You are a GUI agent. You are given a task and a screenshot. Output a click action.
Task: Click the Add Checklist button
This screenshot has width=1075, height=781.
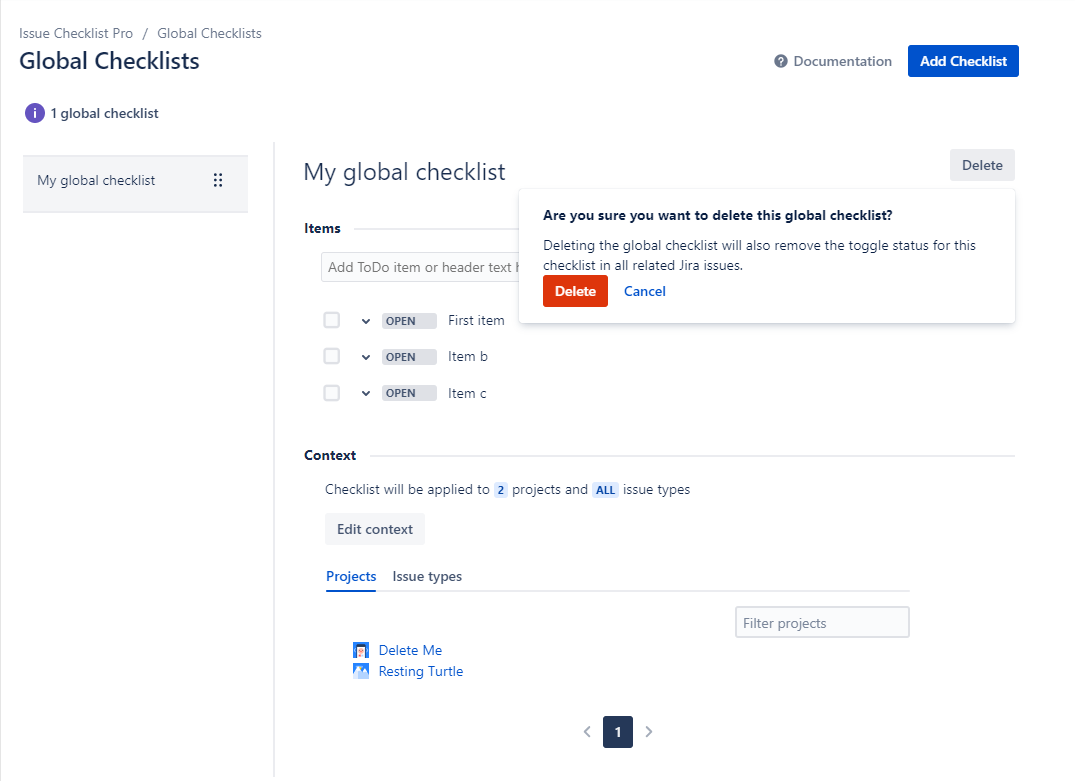tap(963, 61)
